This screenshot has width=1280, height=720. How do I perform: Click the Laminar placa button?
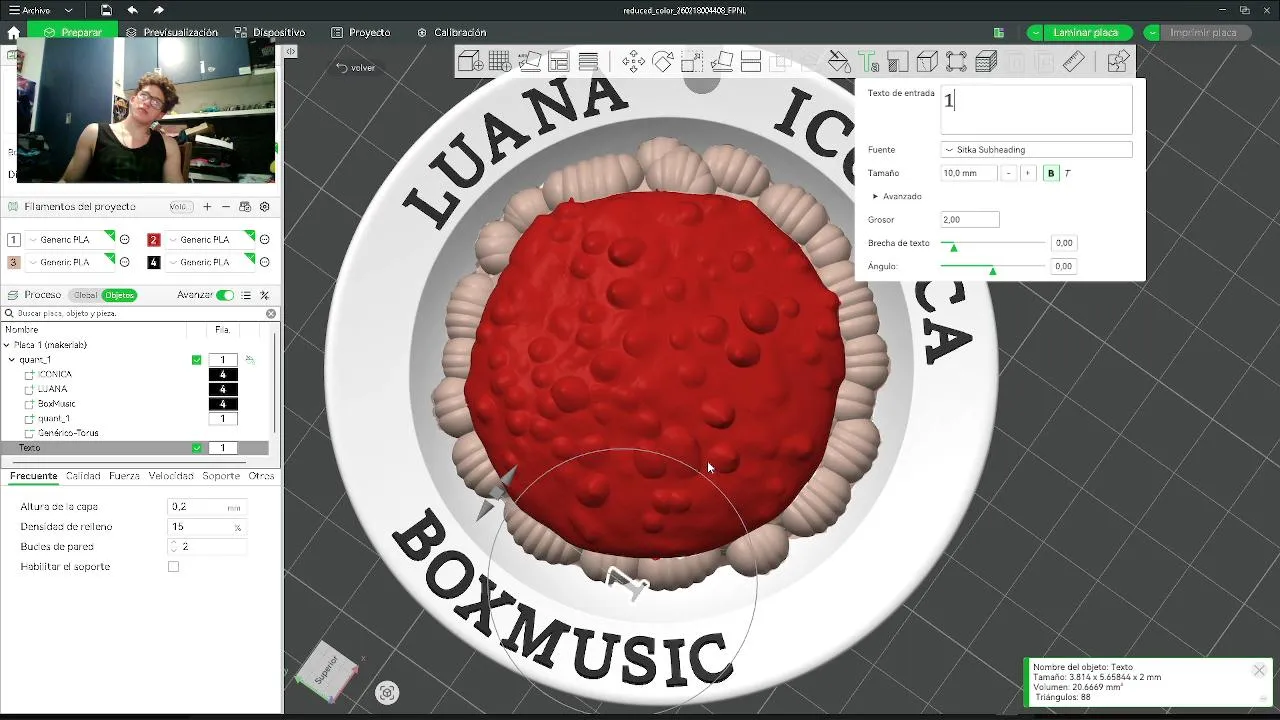tap(1086, 33)
